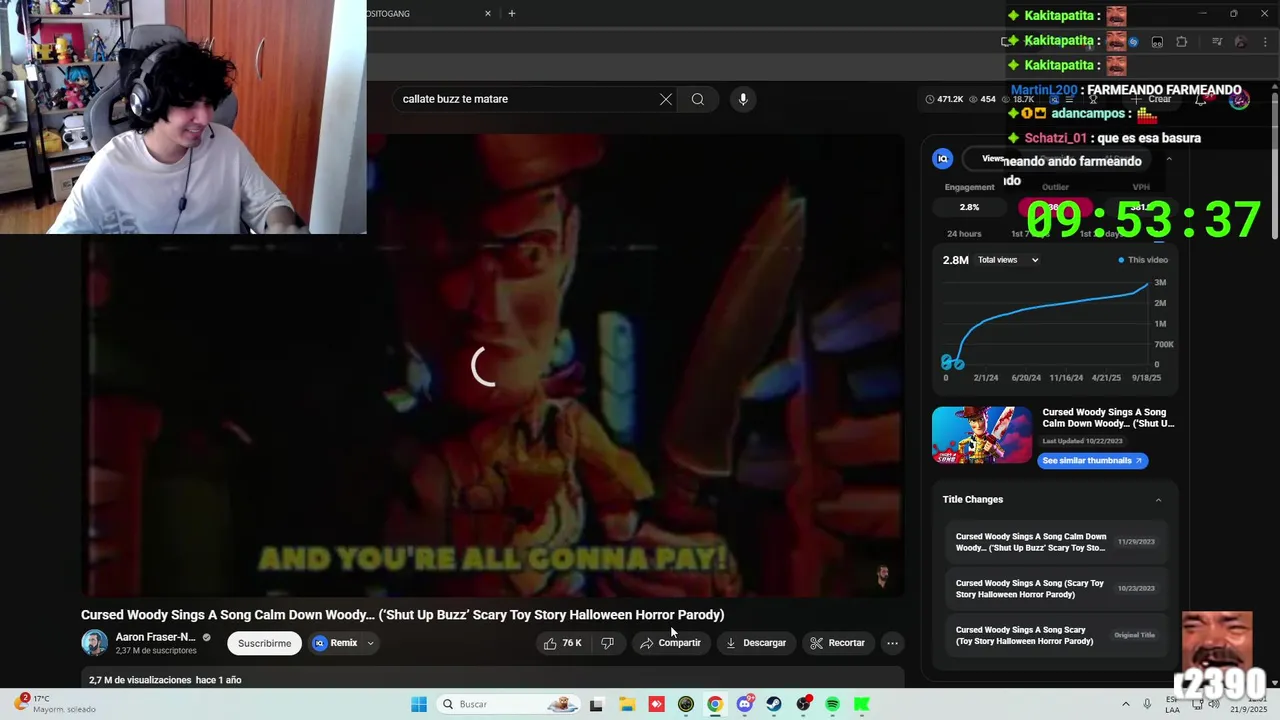The height and width of the screenshot is (720, 1280).
Task: Click the chart start-point marker dot
Action: pyautogui.click(x=947, y=362)
